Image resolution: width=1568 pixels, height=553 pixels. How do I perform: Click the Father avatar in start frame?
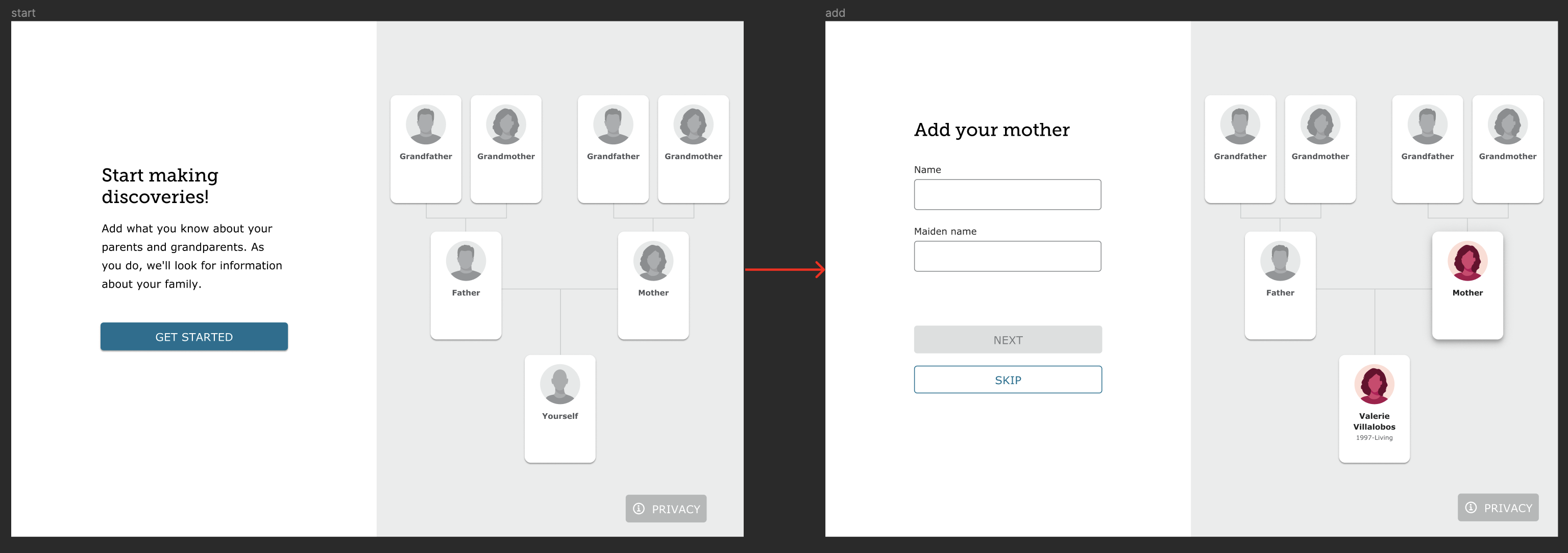point(465,261)
